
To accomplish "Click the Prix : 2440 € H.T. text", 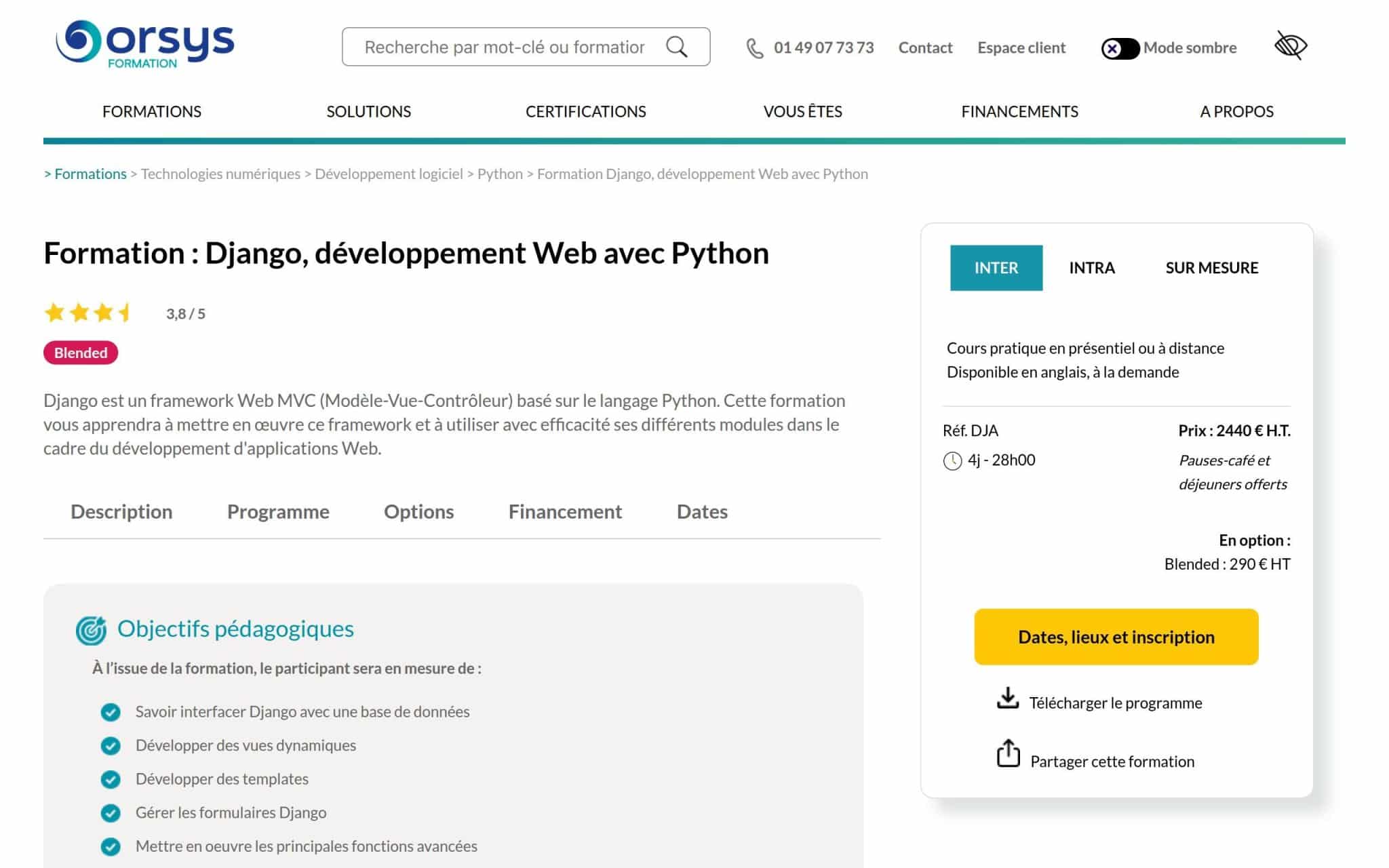I will [1234, 431].
